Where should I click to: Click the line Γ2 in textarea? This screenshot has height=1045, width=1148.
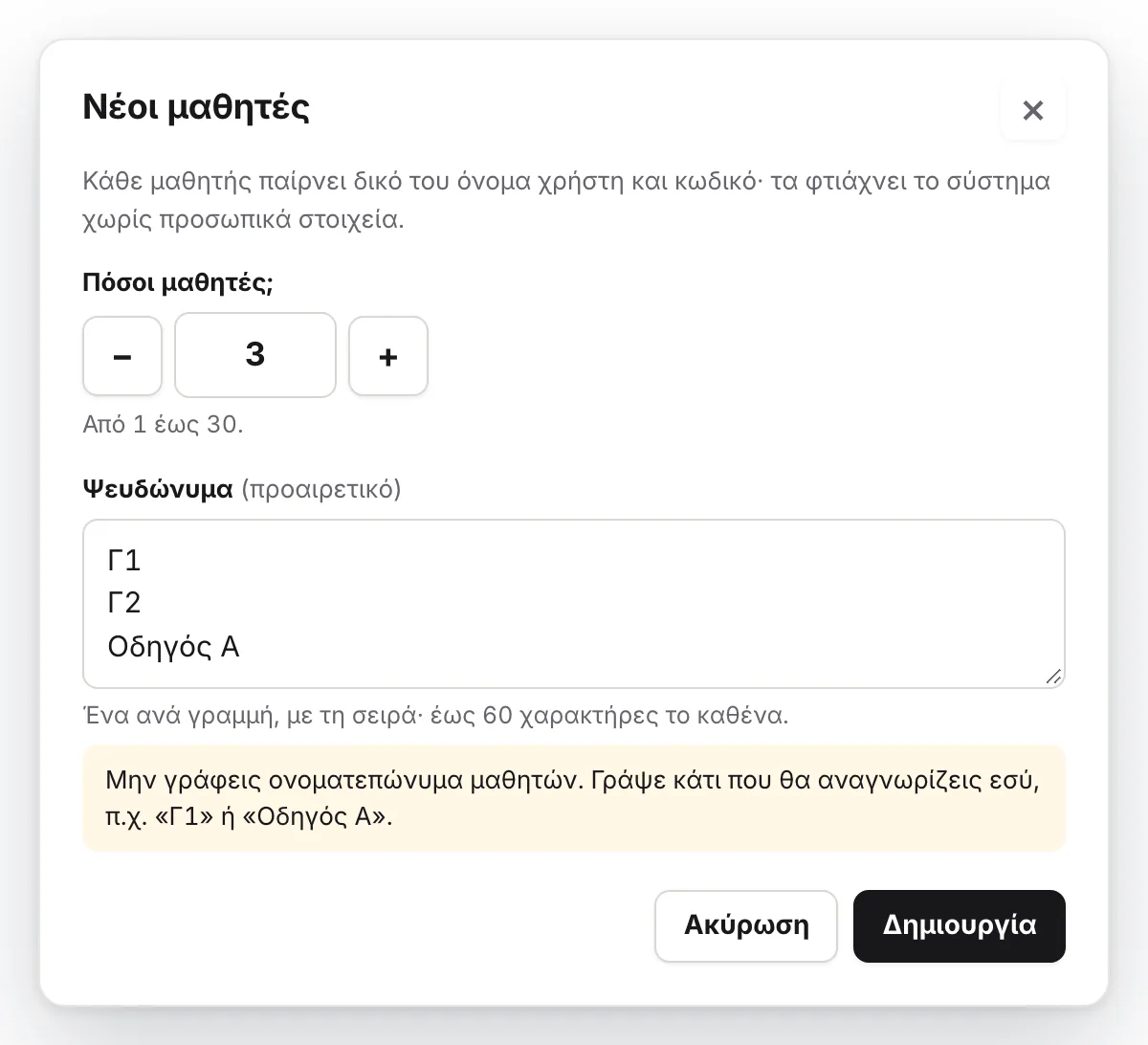pyautogui.click(x=124, y=603)
